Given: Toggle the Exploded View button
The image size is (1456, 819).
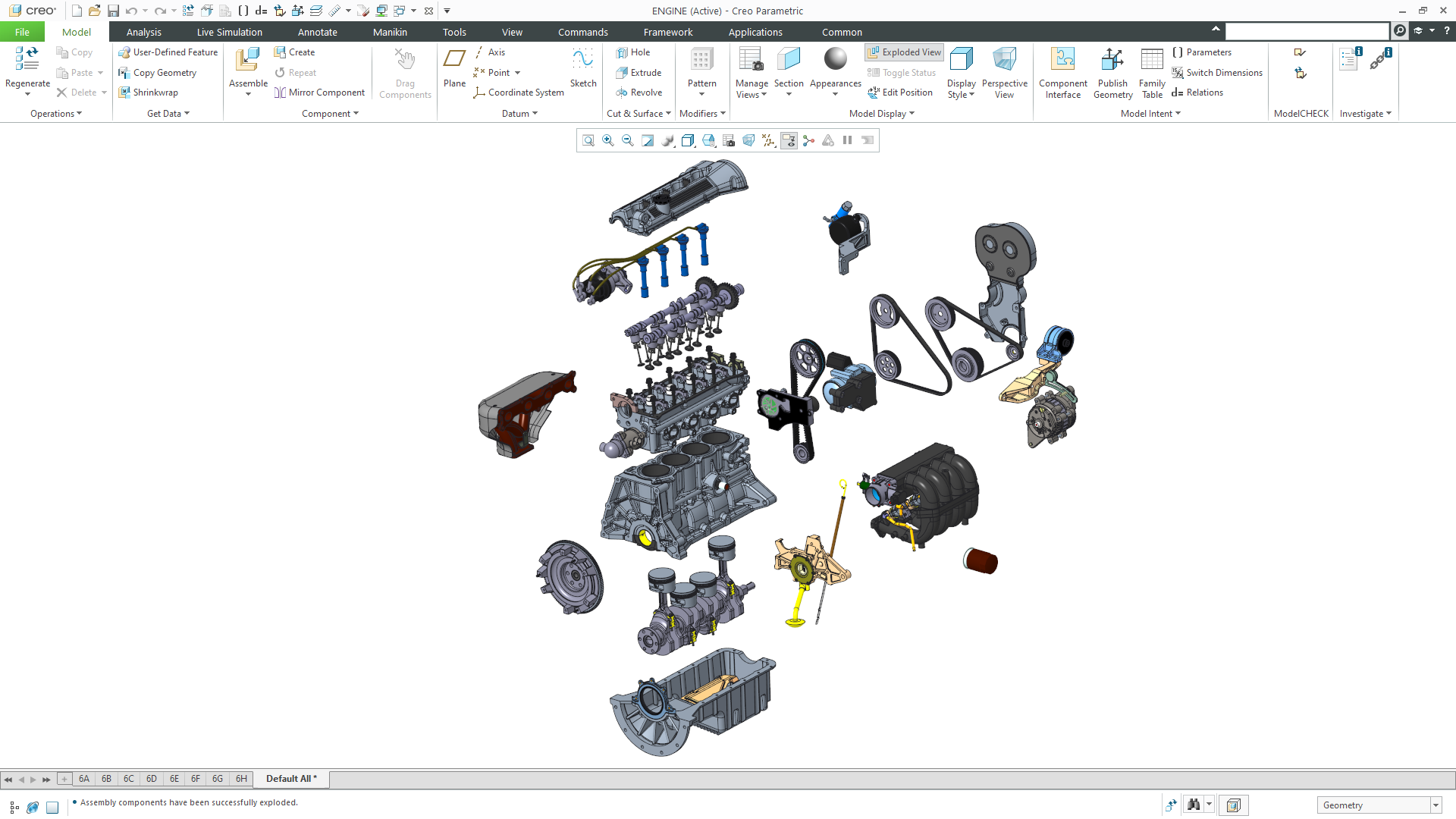Looking at the screenshot, I should 904,52.
